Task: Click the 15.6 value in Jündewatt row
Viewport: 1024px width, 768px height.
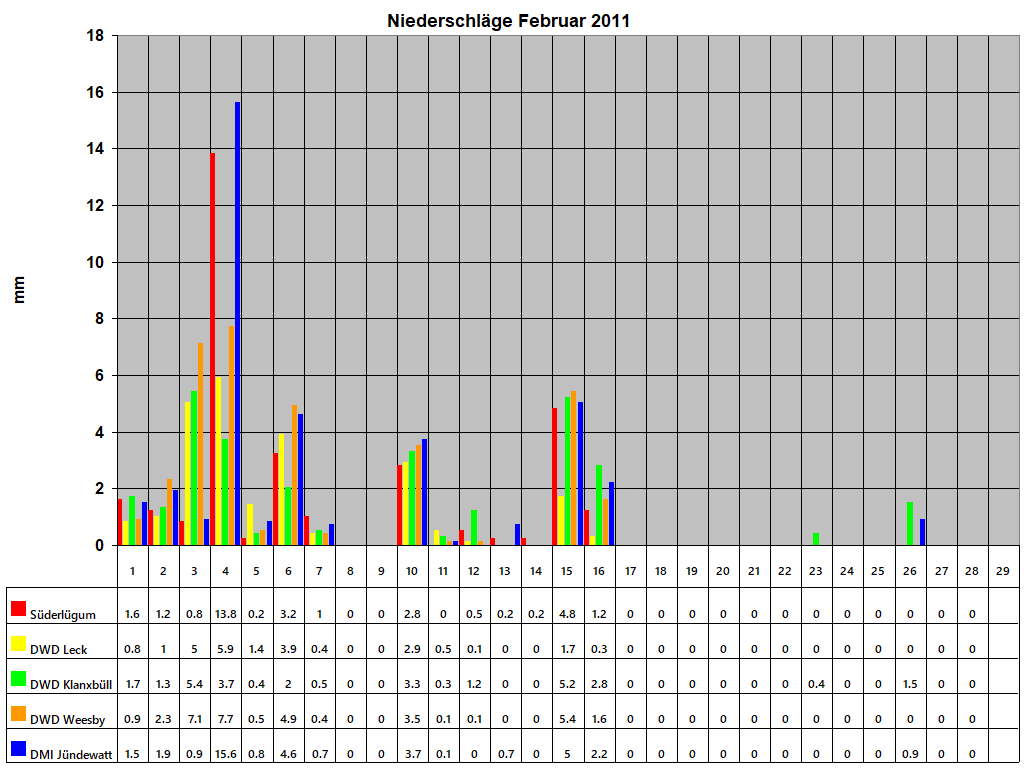Action: click(227, 750)
